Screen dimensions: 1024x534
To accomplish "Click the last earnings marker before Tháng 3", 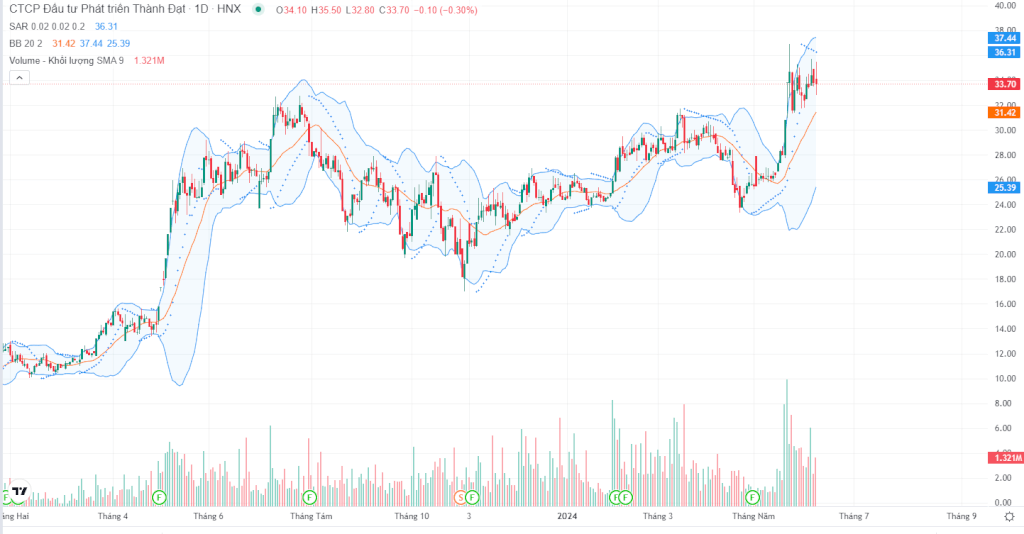I will pyautogui.click(x=626, y=496).
